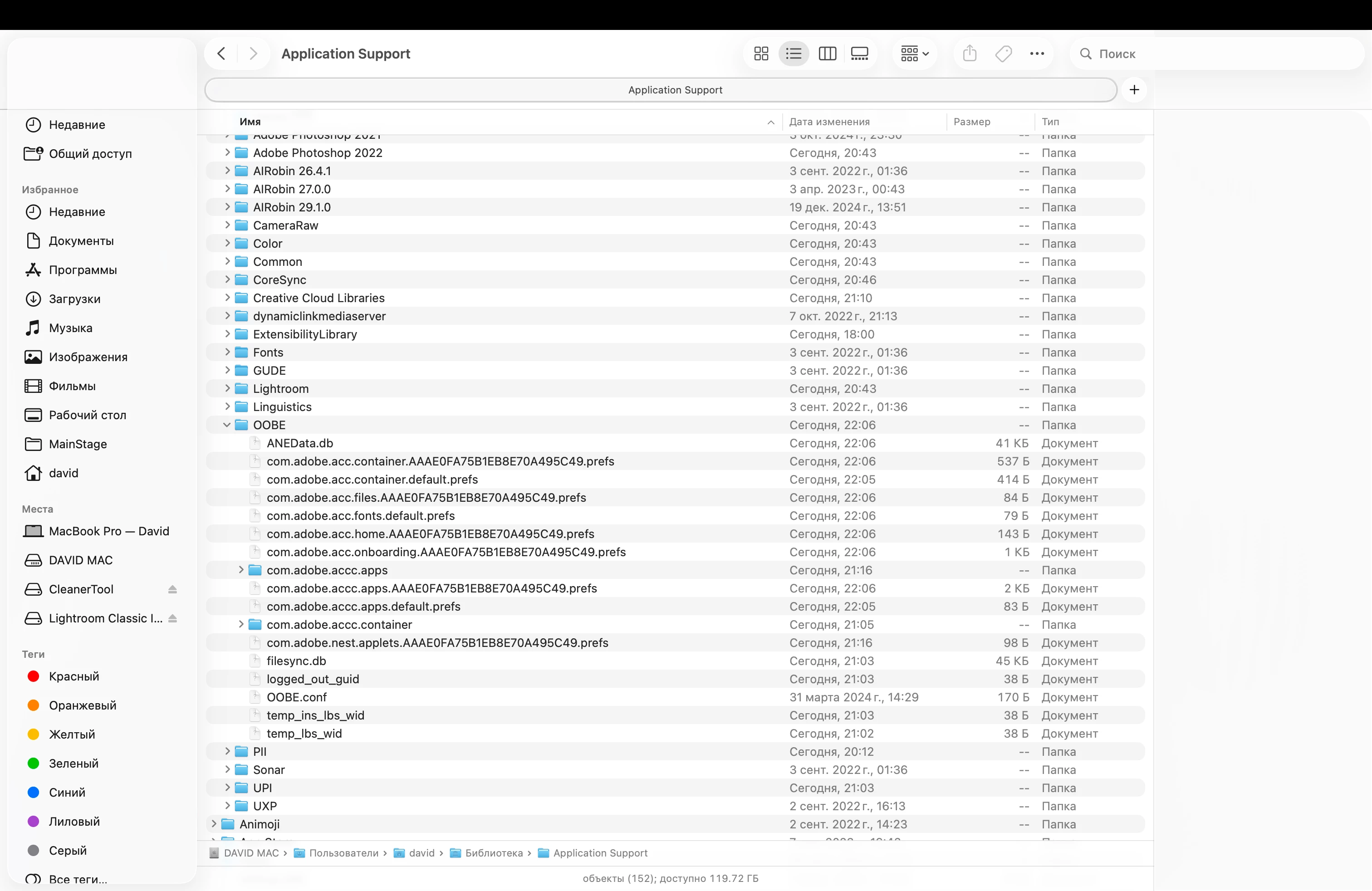Expand the Creative Cloud Libraries folder
The height and width of the screenshot is (891, 1372).
point(227,298)
